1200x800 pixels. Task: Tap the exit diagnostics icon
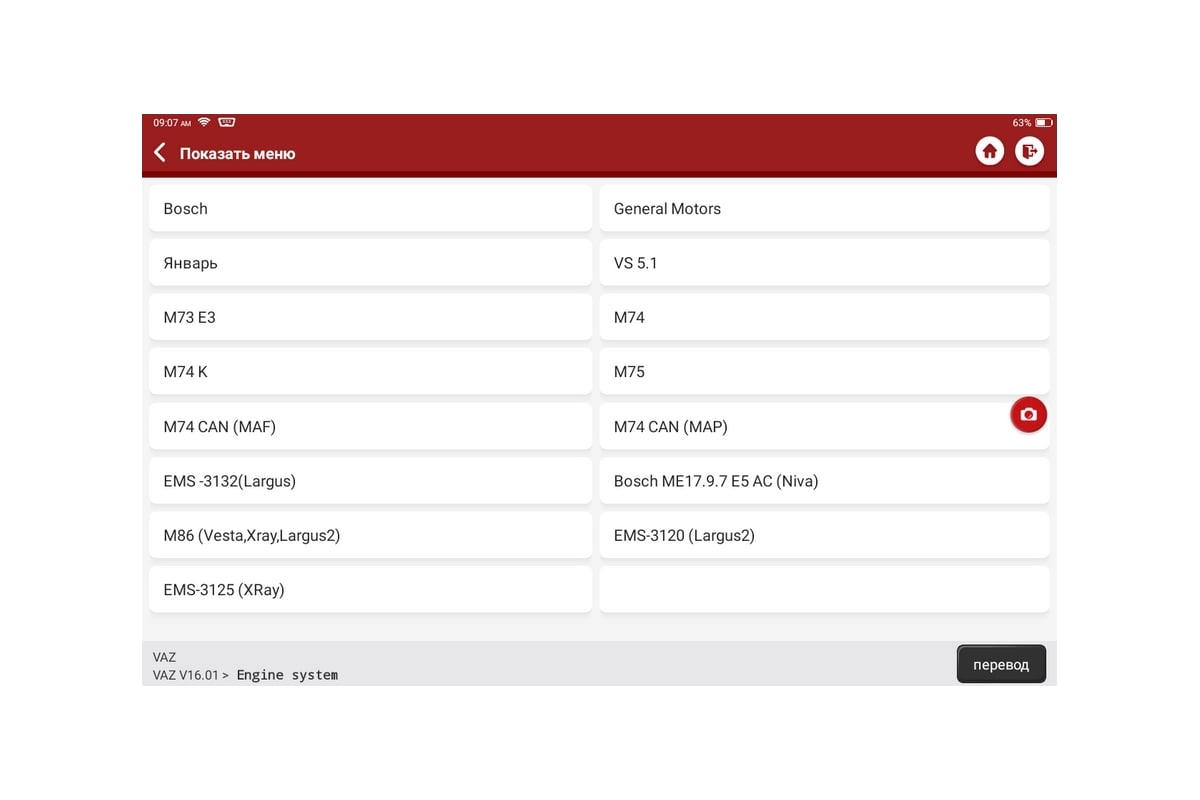point(1030,151)
